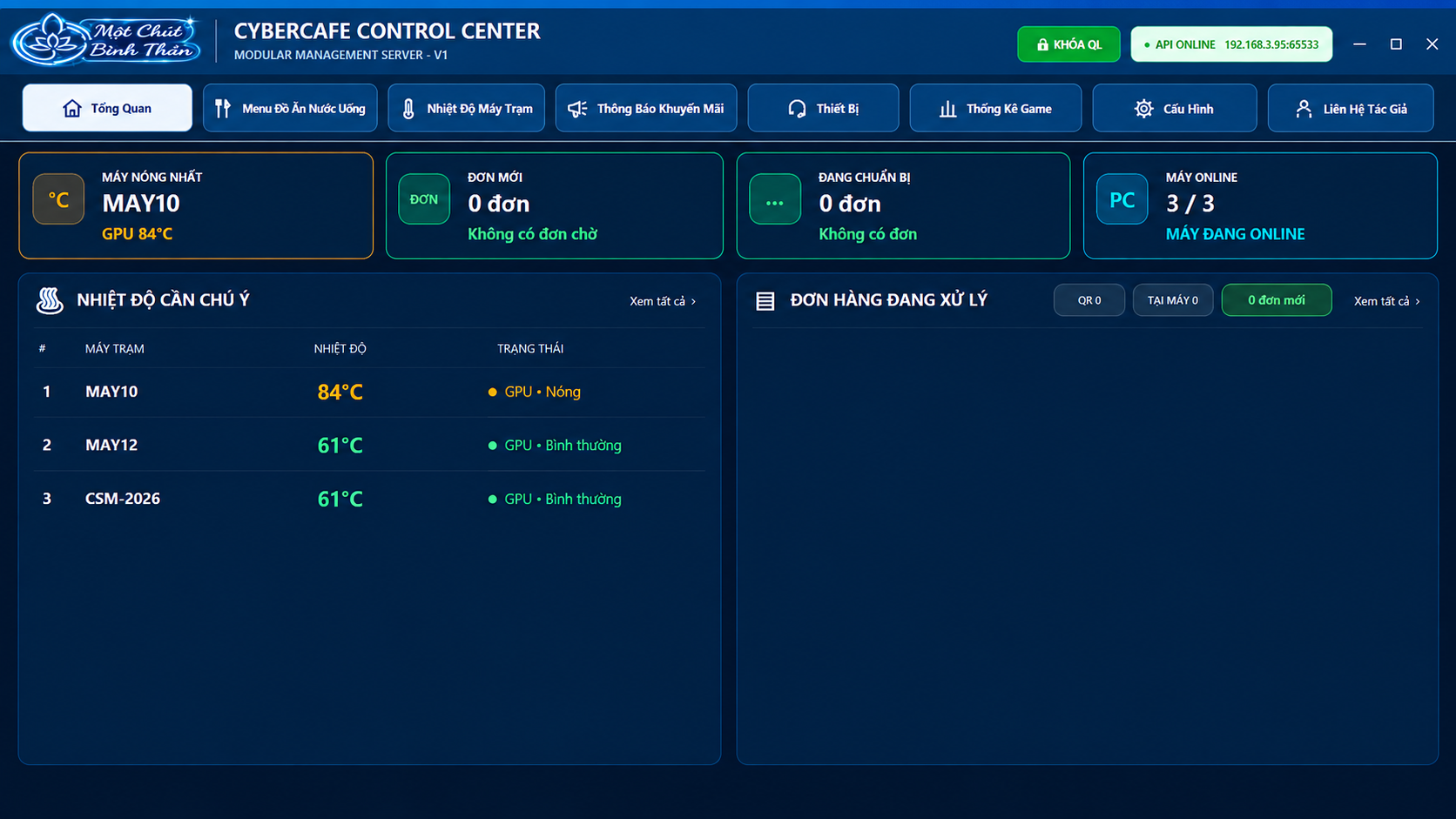Click the bar chart Thống Kê Game icon
This screenshot has height=819, width=1456.
pos(947,108)
